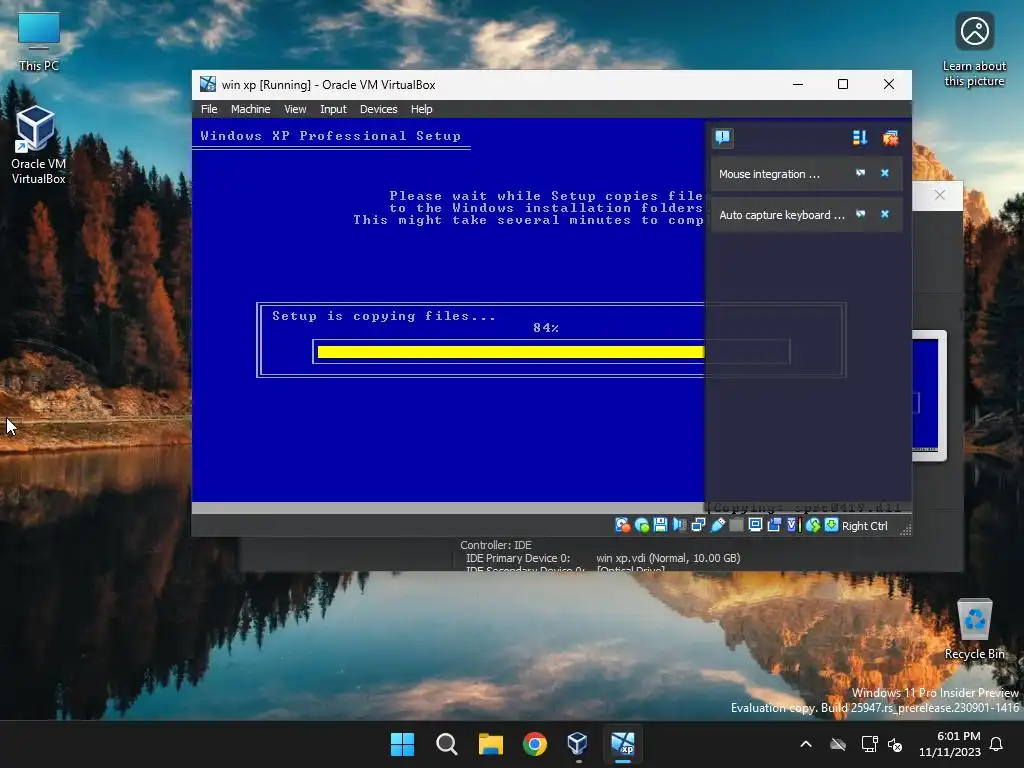The height and width of the screenshot is (768, 1024).
Task: Expand the Mouse integration notification text
Action: (x=769, y=174)
